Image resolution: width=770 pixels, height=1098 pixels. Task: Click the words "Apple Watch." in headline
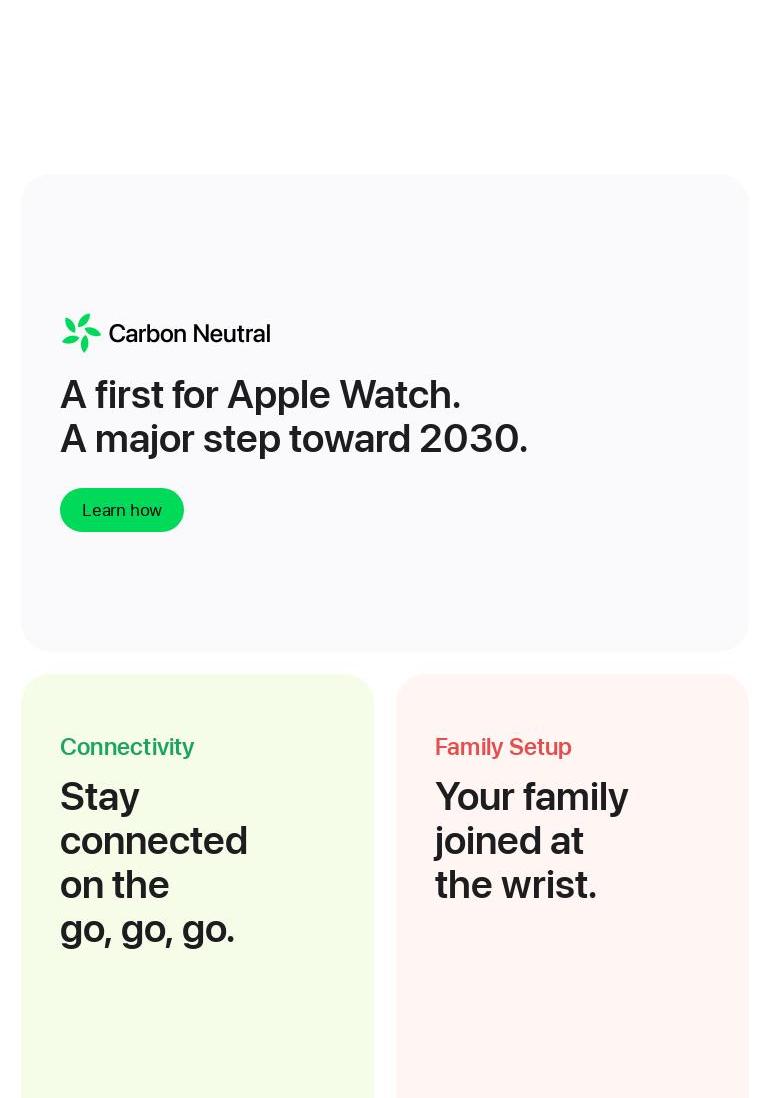[344, 394]
